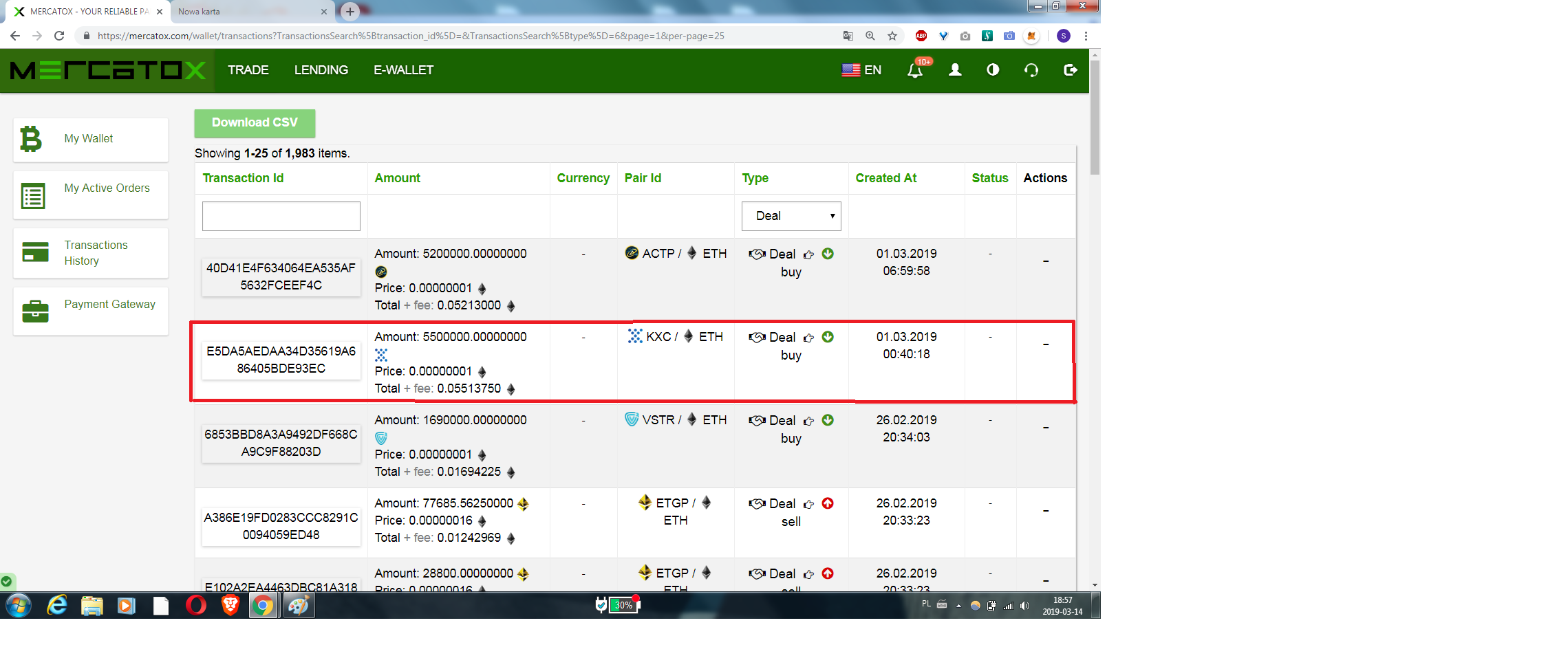This screenshot has width=1568, height=658.
Task: Sort by Status column header
Action: 990,178
